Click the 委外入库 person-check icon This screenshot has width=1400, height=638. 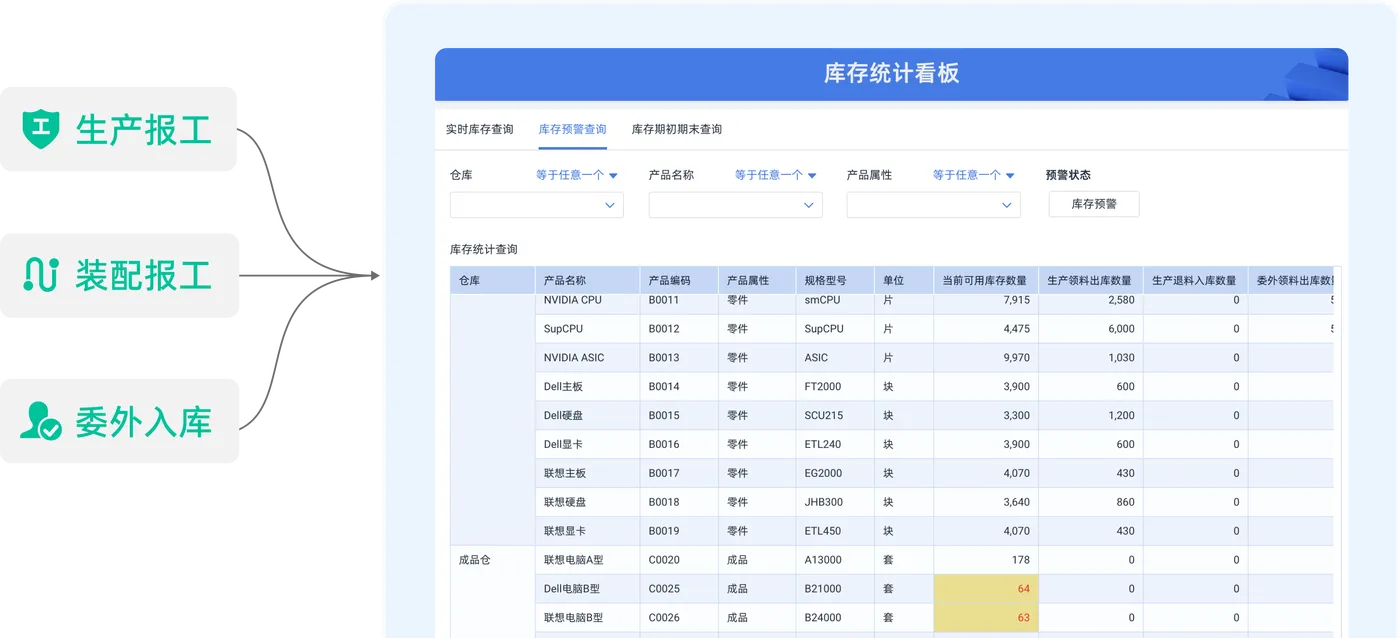[x=41, y=421]
